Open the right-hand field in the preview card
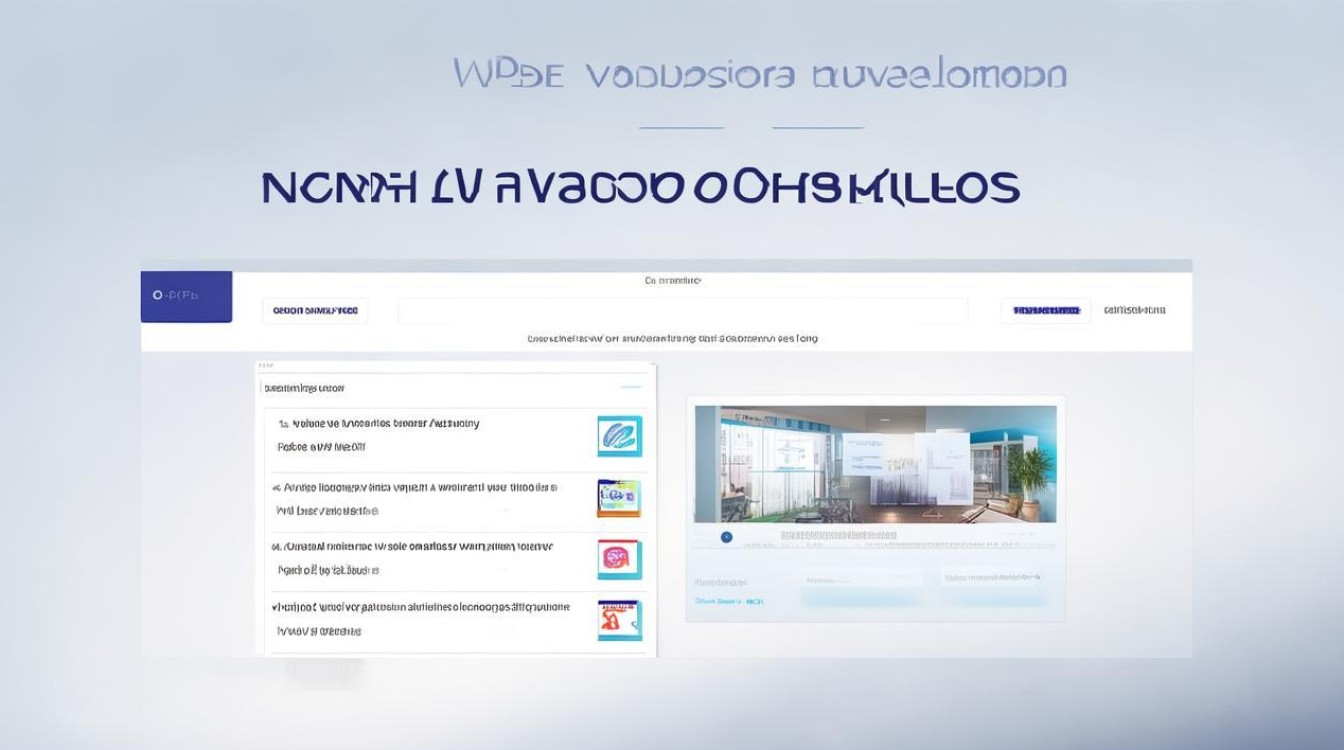Viewport: 1344px width, 750px height. (995, 578)
